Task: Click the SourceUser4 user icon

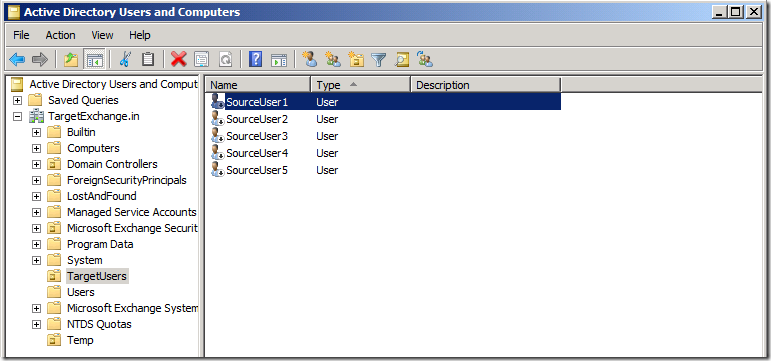Action: [217, 153]
